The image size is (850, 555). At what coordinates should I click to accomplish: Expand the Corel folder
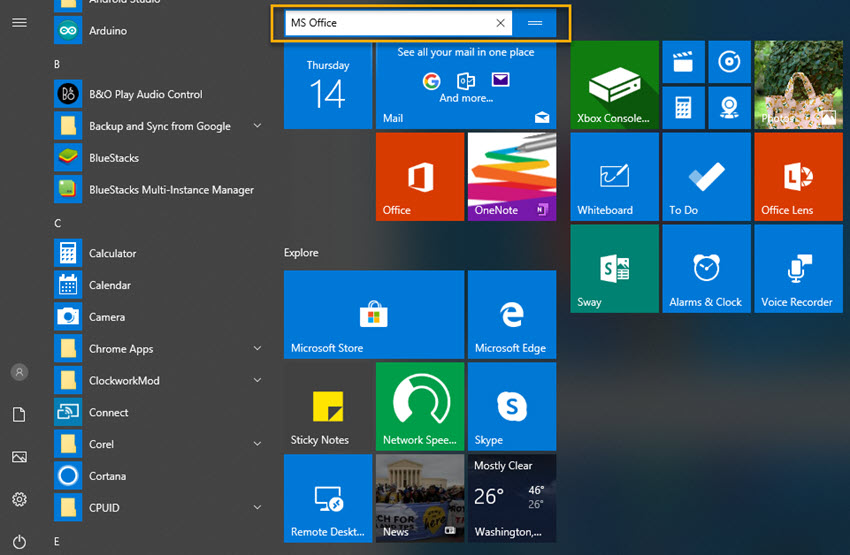(x=257, y=444)
